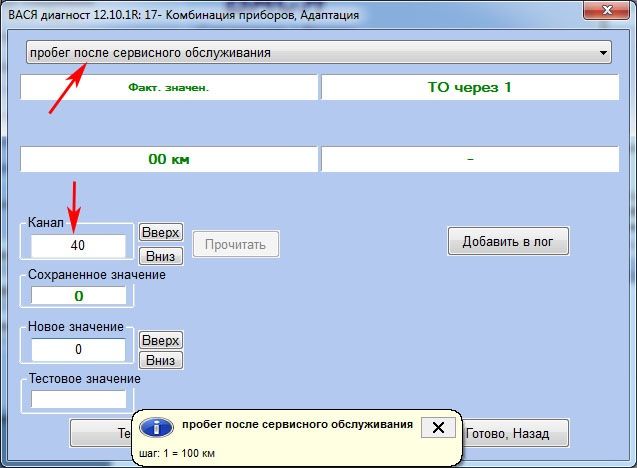Click the '00 км' value display

tap(168, 159)
